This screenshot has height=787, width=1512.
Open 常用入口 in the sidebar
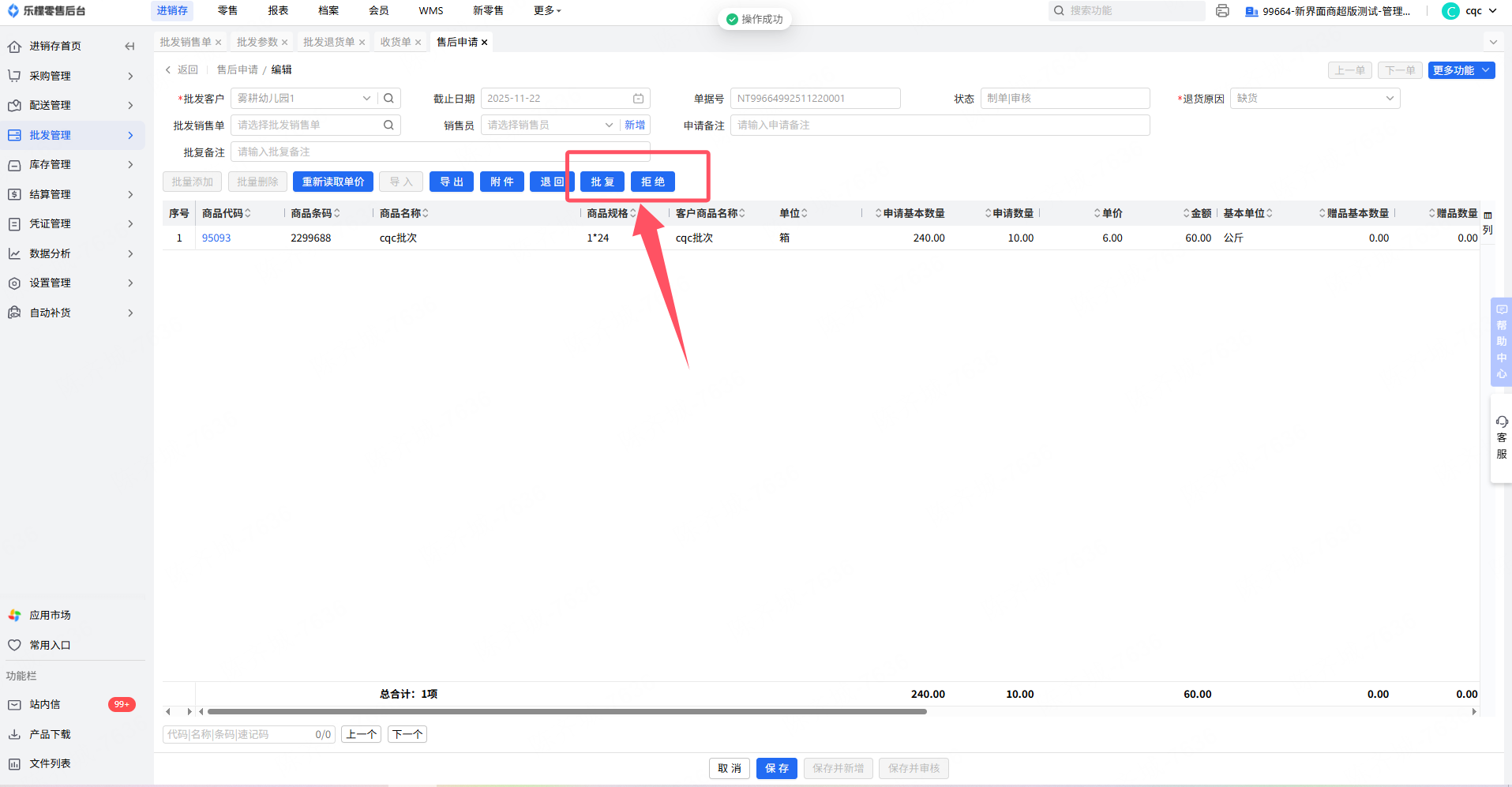pos(51,646)
